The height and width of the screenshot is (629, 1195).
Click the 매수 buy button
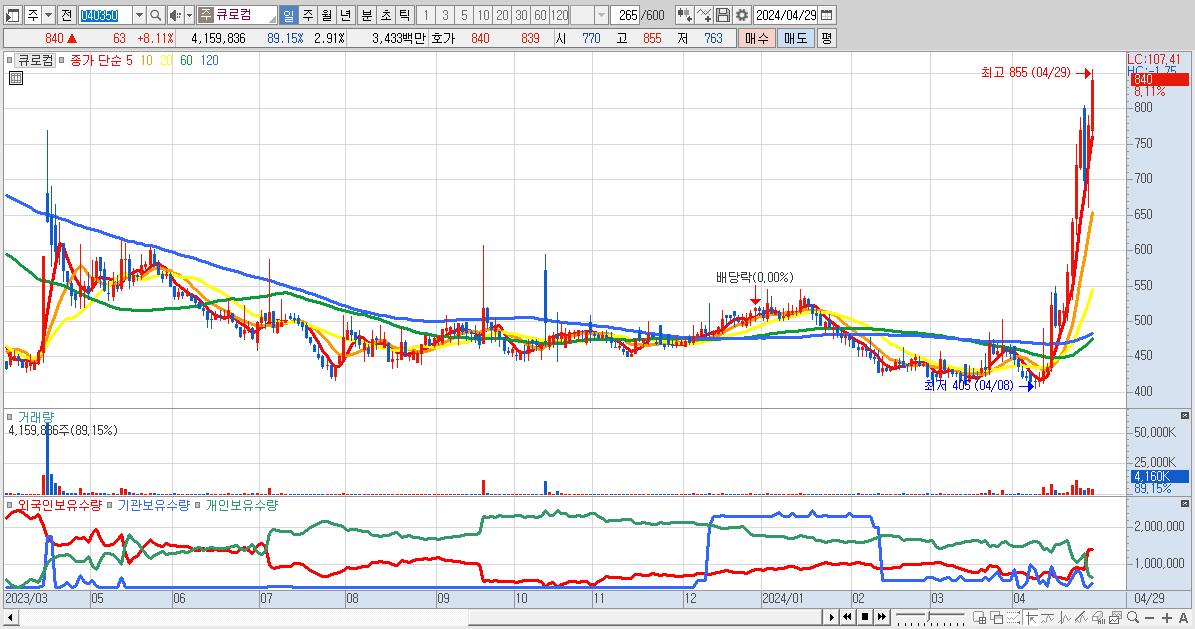click(x=757, y=38)
